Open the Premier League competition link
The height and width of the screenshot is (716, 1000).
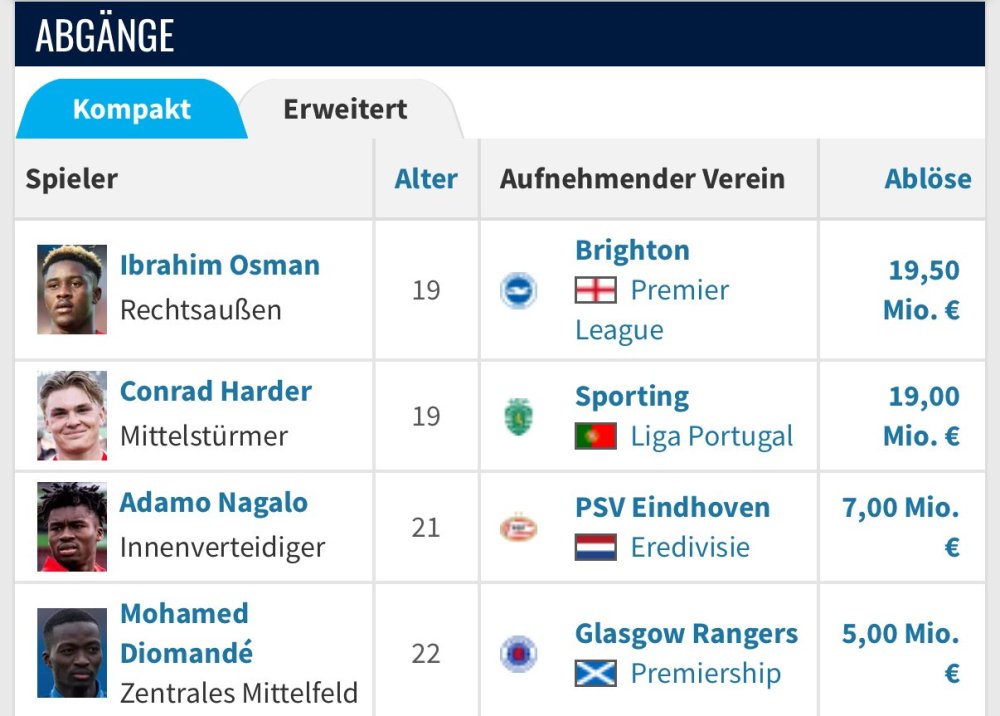click(679, 291)
